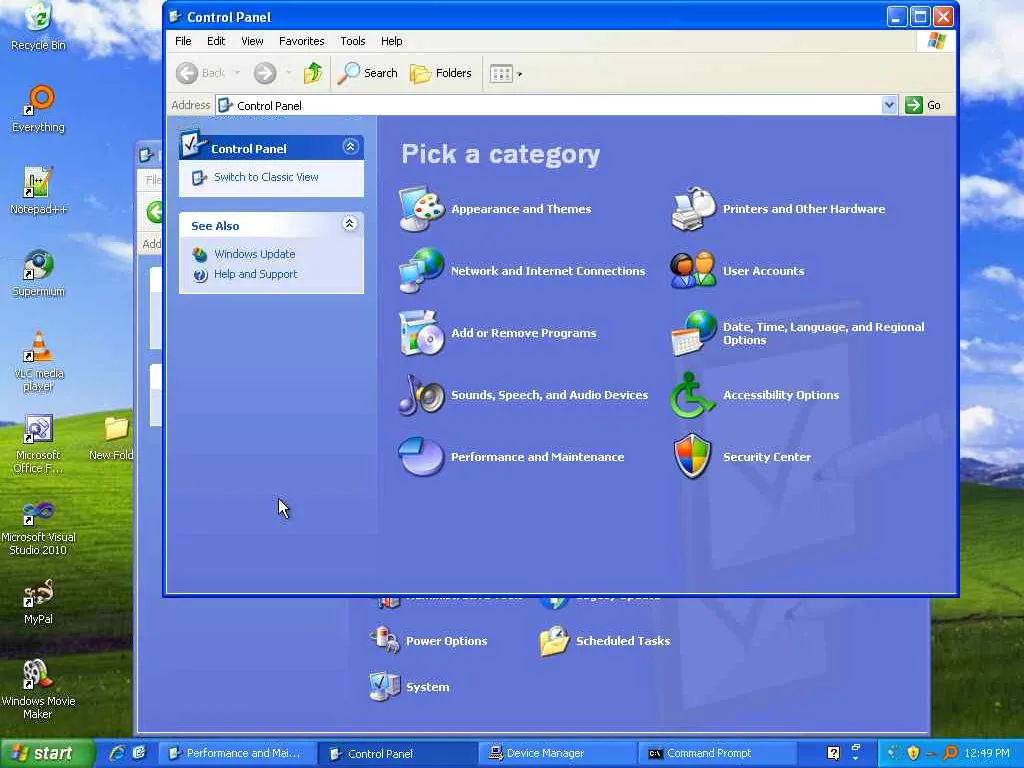1024x768 pixels.
Task: Open Appearance and Themes category icon
Action: pyautogui.click(x=421, y=209)
